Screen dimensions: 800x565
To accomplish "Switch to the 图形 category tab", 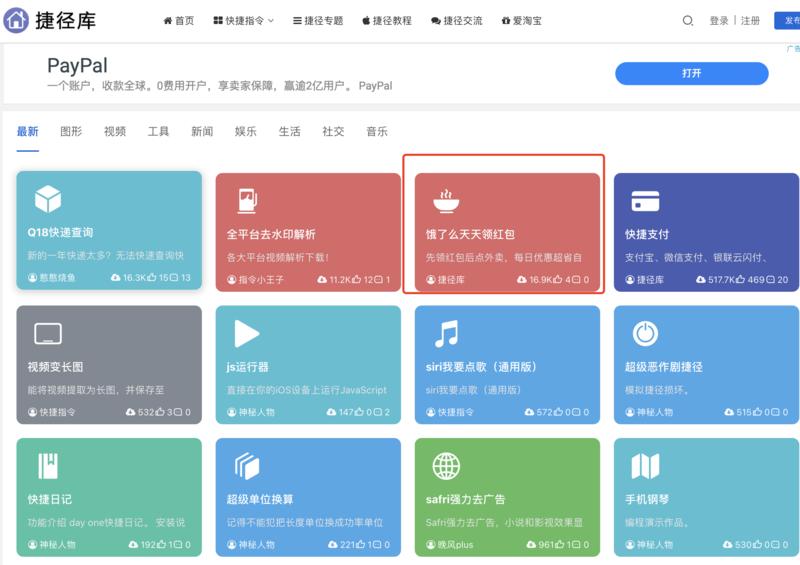I will (x=71, y=132).
